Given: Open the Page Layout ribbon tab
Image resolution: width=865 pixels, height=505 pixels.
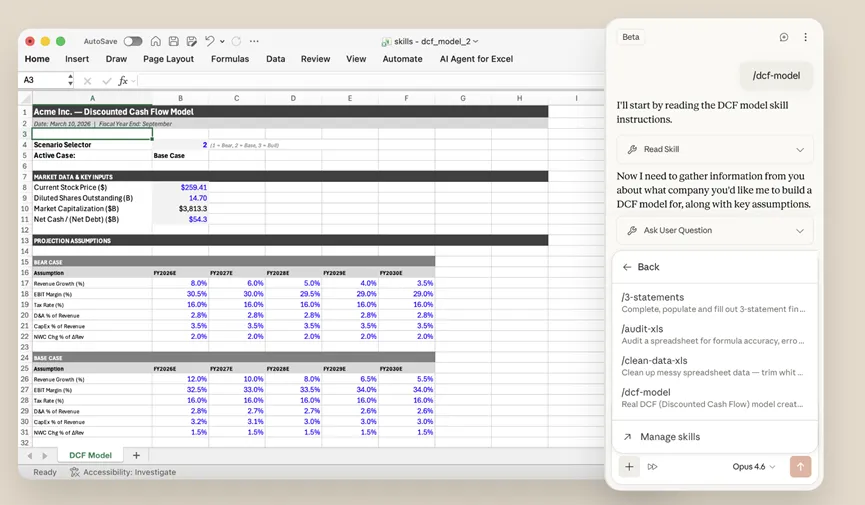Looking at the screenshot, I should tap(168, 59).
